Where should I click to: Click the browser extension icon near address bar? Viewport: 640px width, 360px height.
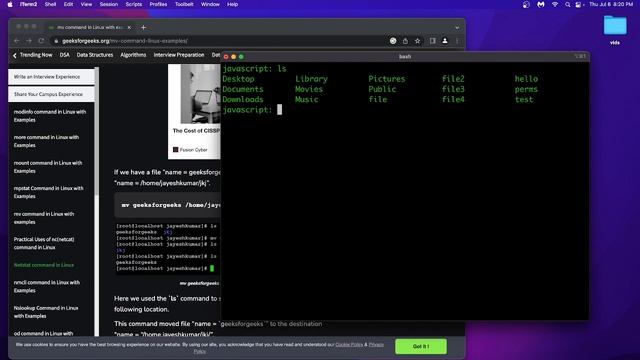[393, 41]
